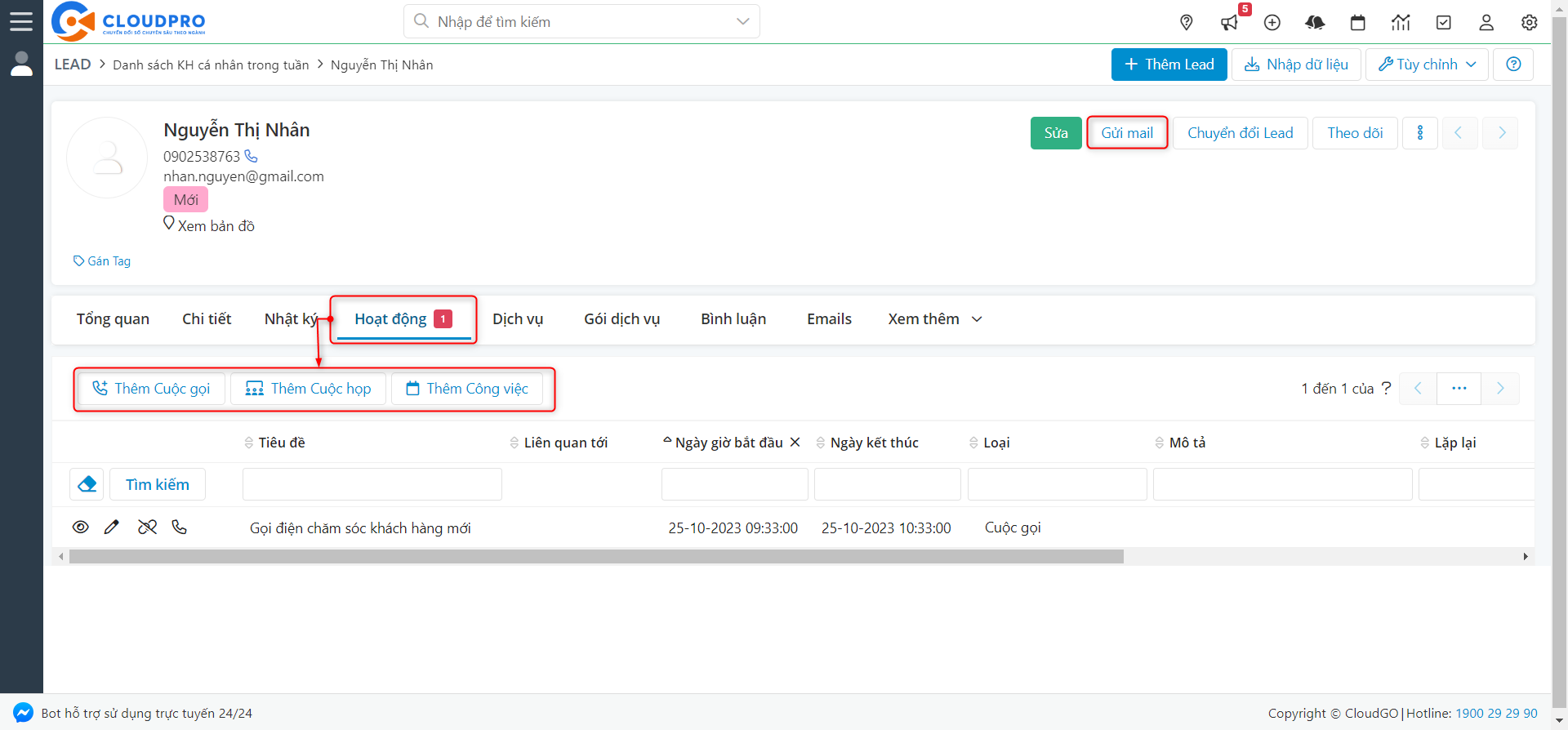Open the Messenger support bot icon
1568x730 pixels.
pos(23,712)
